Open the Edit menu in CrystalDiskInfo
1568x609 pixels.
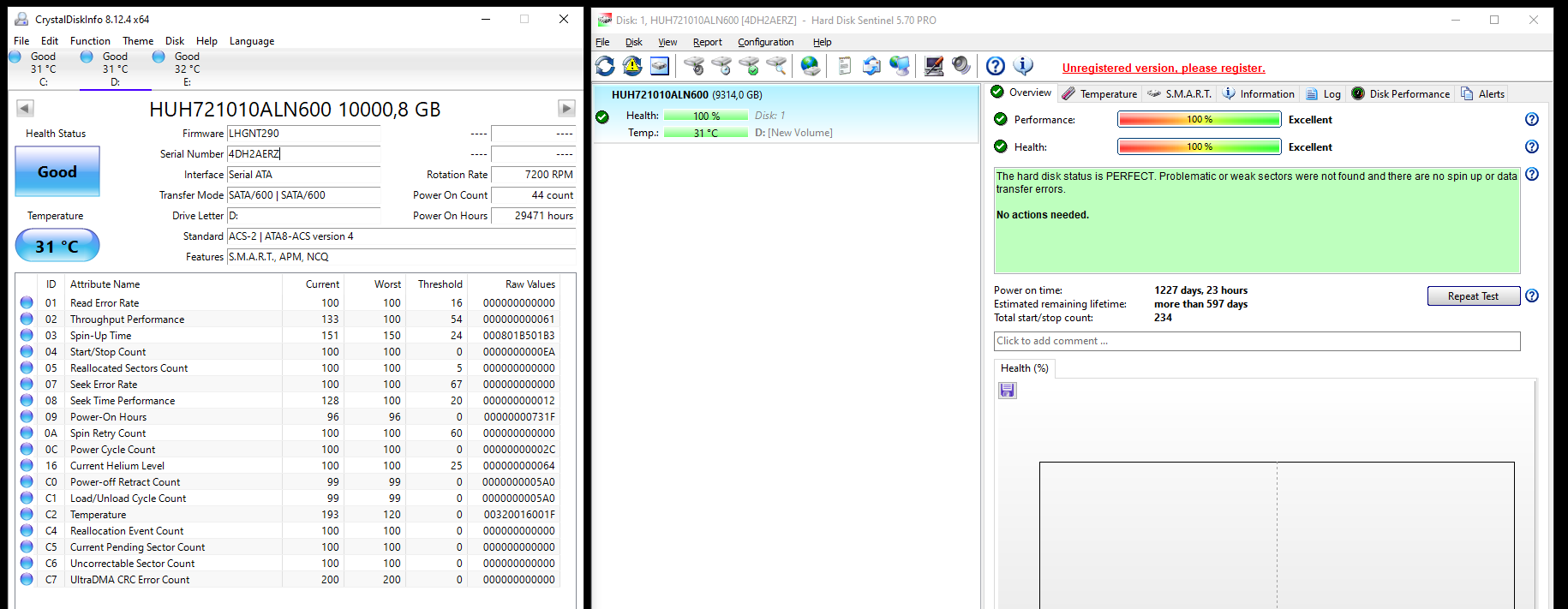[50, 41]
